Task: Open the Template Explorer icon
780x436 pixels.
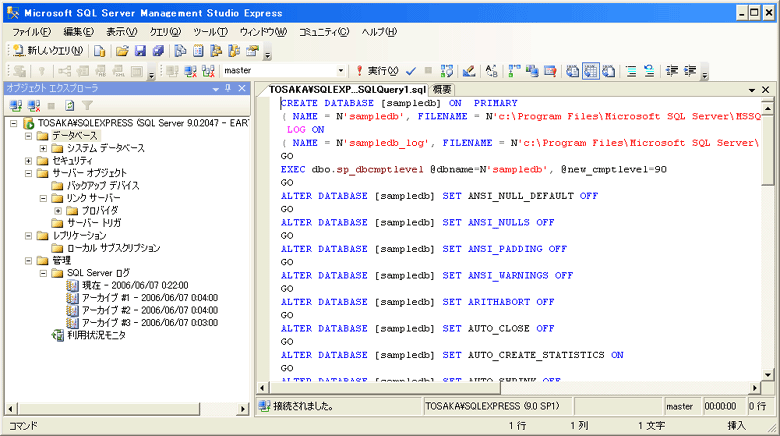Action: coord(234,51)
